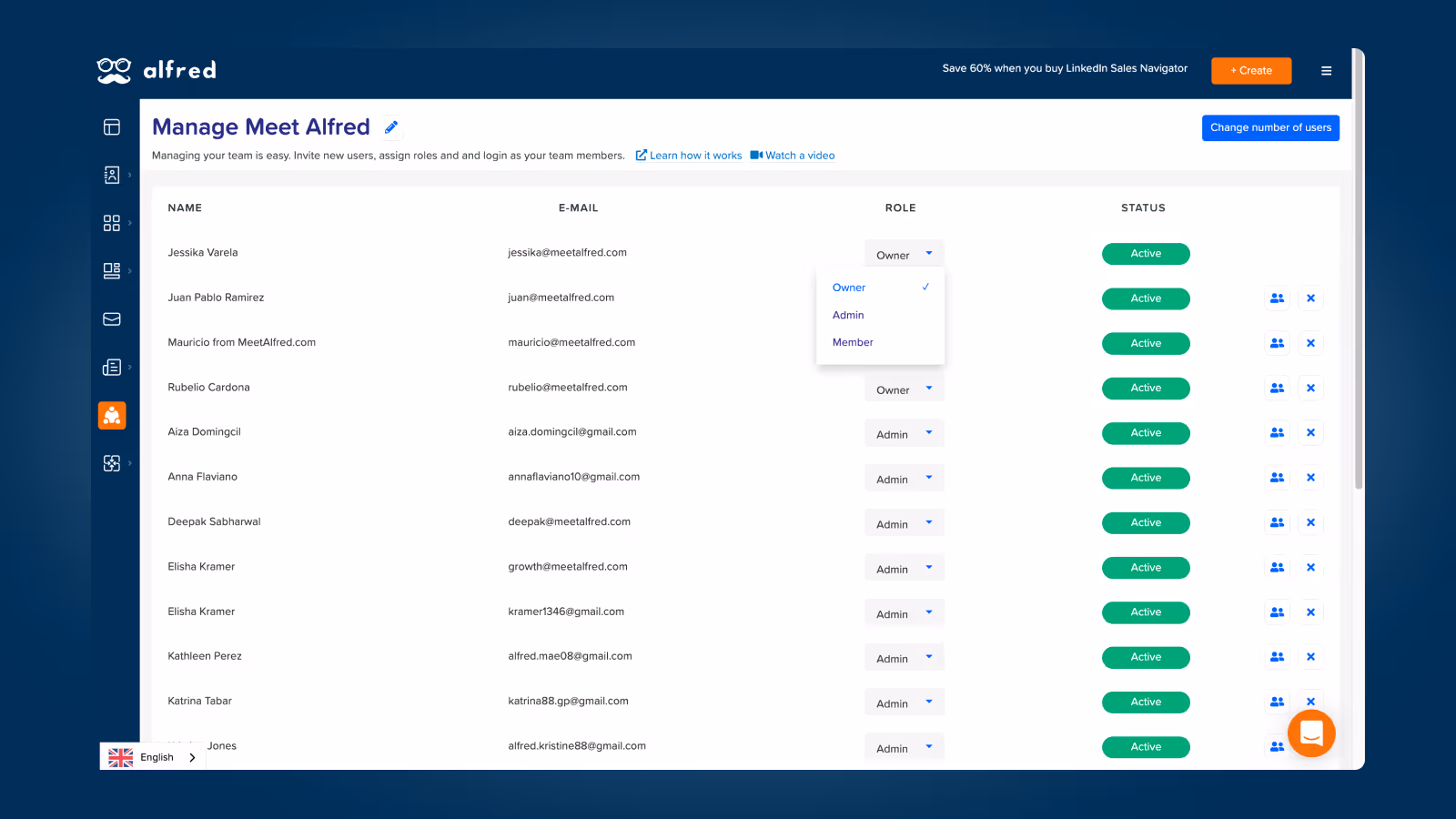This screenshot has width=1456, height=819.
Task: Open Deepak Sabharwal's Admin role dropdown
Action: [x=905, y=522]
